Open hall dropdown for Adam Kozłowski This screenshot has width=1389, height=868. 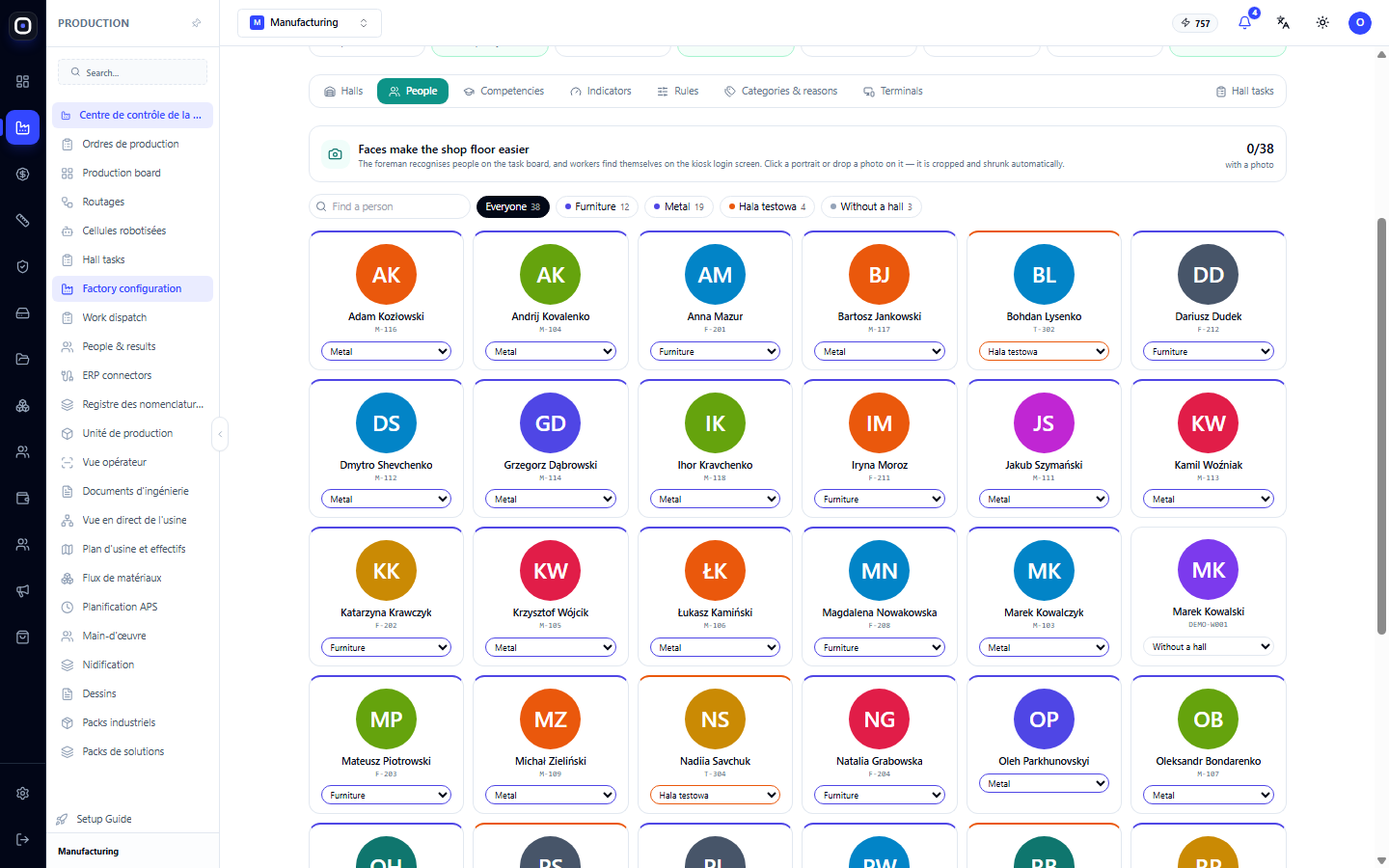pos(386,352)
